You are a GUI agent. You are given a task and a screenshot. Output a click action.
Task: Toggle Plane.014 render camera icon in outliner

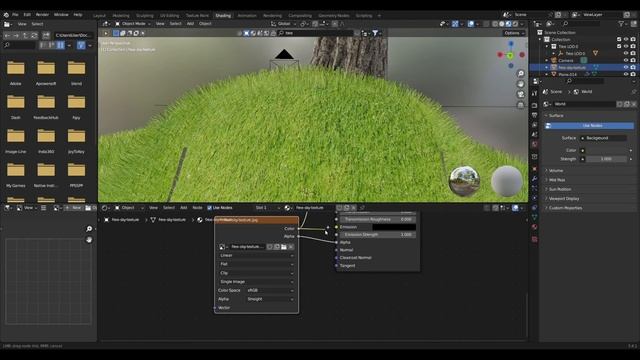633,74
